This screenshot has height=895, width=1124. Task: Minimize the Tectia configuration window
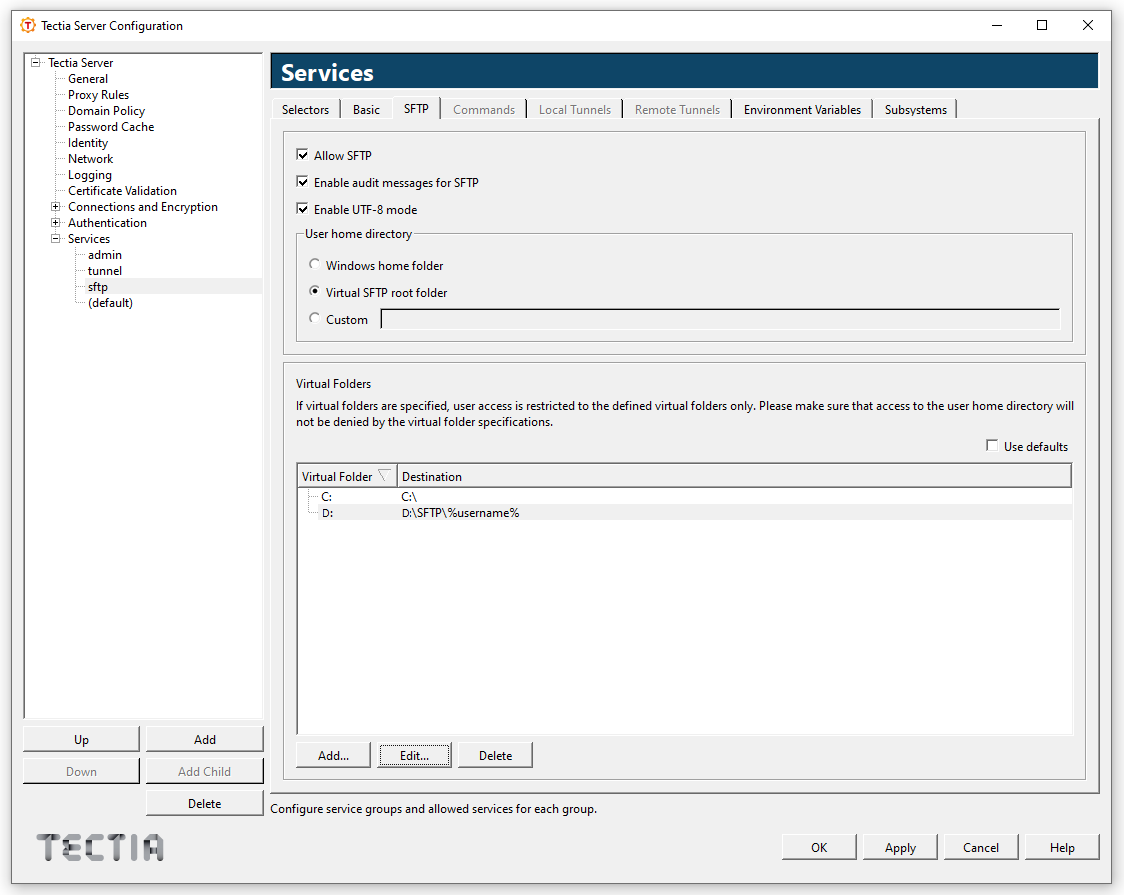coord(996,25)
